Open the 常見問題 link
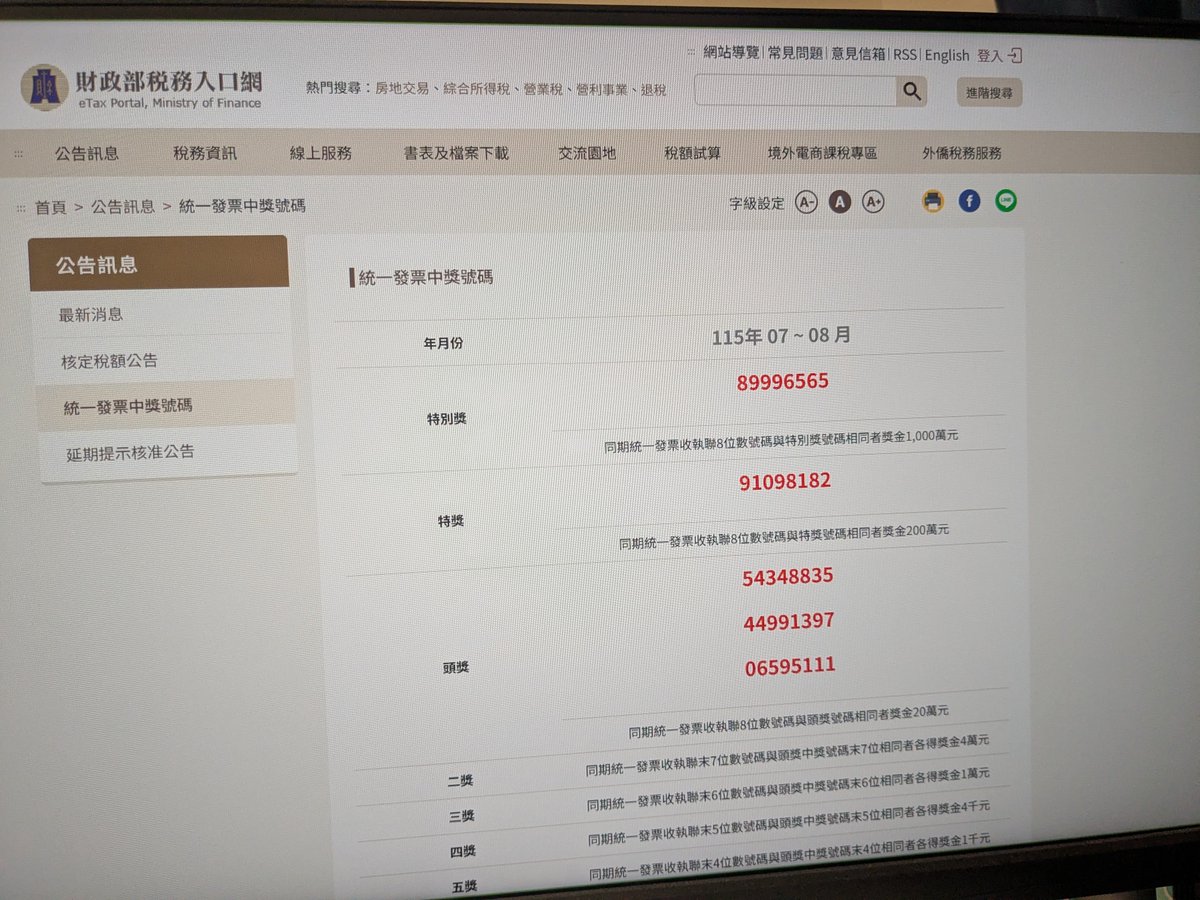The image size is (1200, 900). [x=795, y=54]
